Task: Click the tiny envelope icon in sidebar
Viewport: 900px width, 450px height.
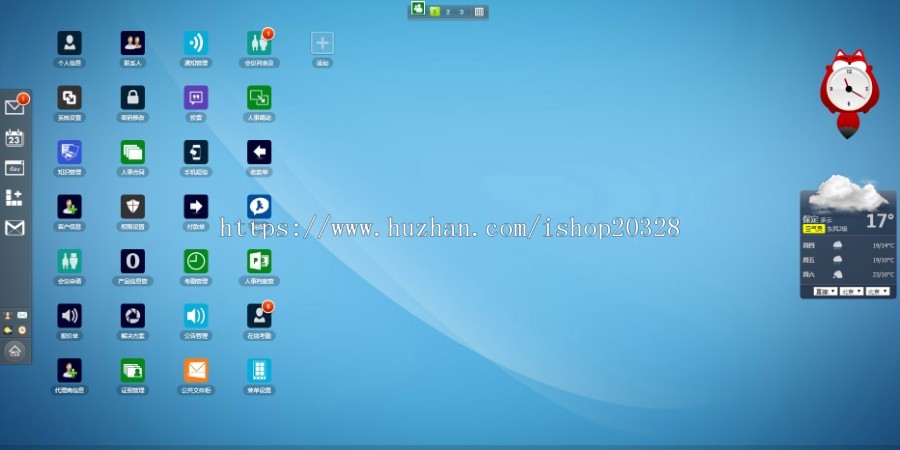Action: pos(22,315)
